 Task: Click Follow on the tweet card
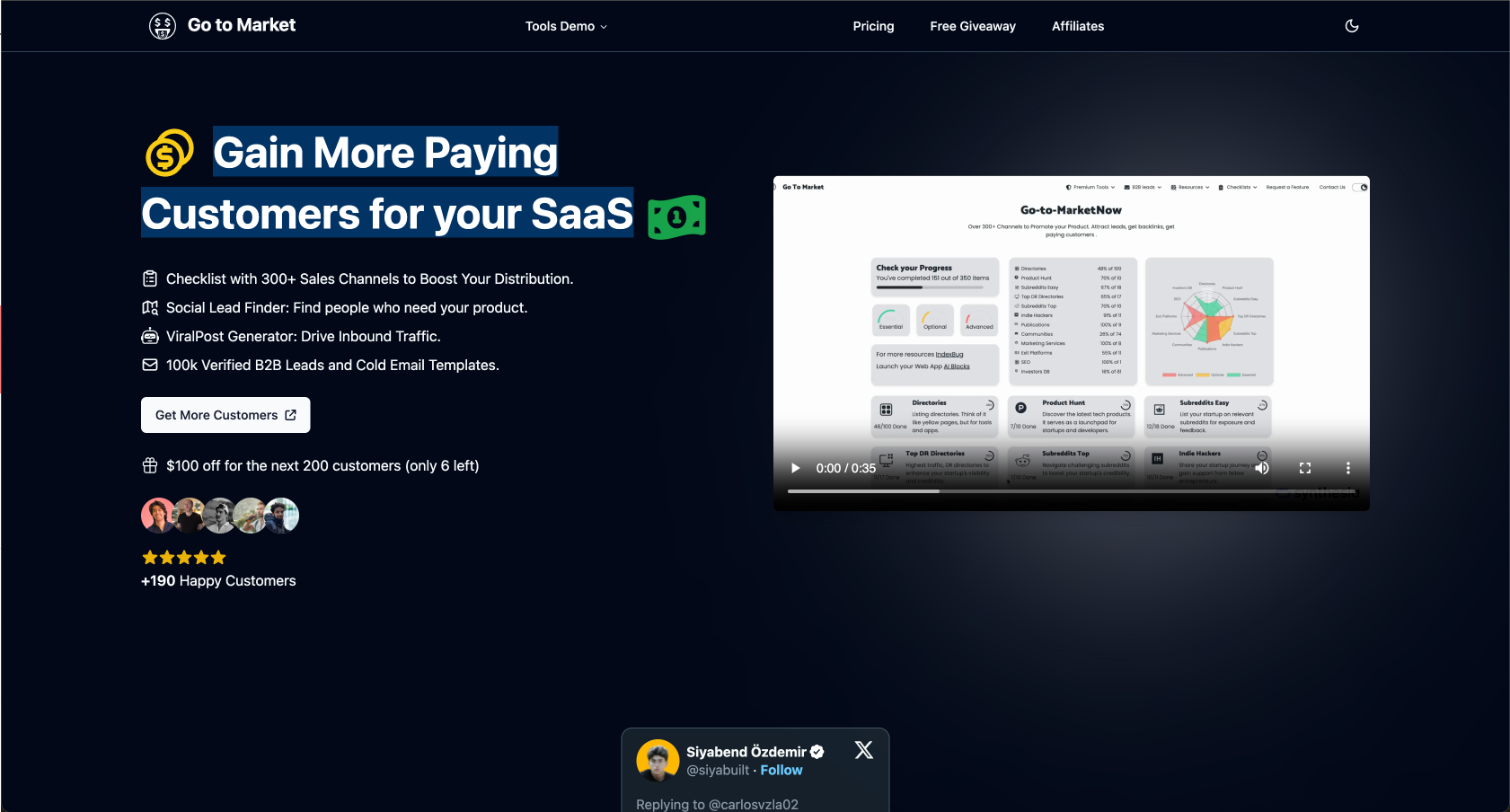[781, 770]
